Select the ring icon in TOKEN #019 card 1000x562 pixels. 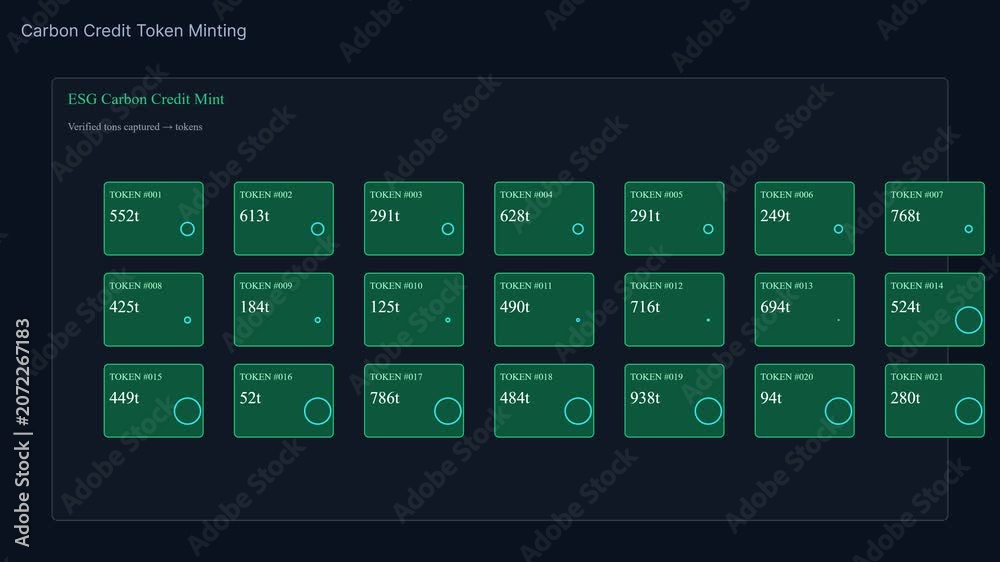(x=708, y=411)
